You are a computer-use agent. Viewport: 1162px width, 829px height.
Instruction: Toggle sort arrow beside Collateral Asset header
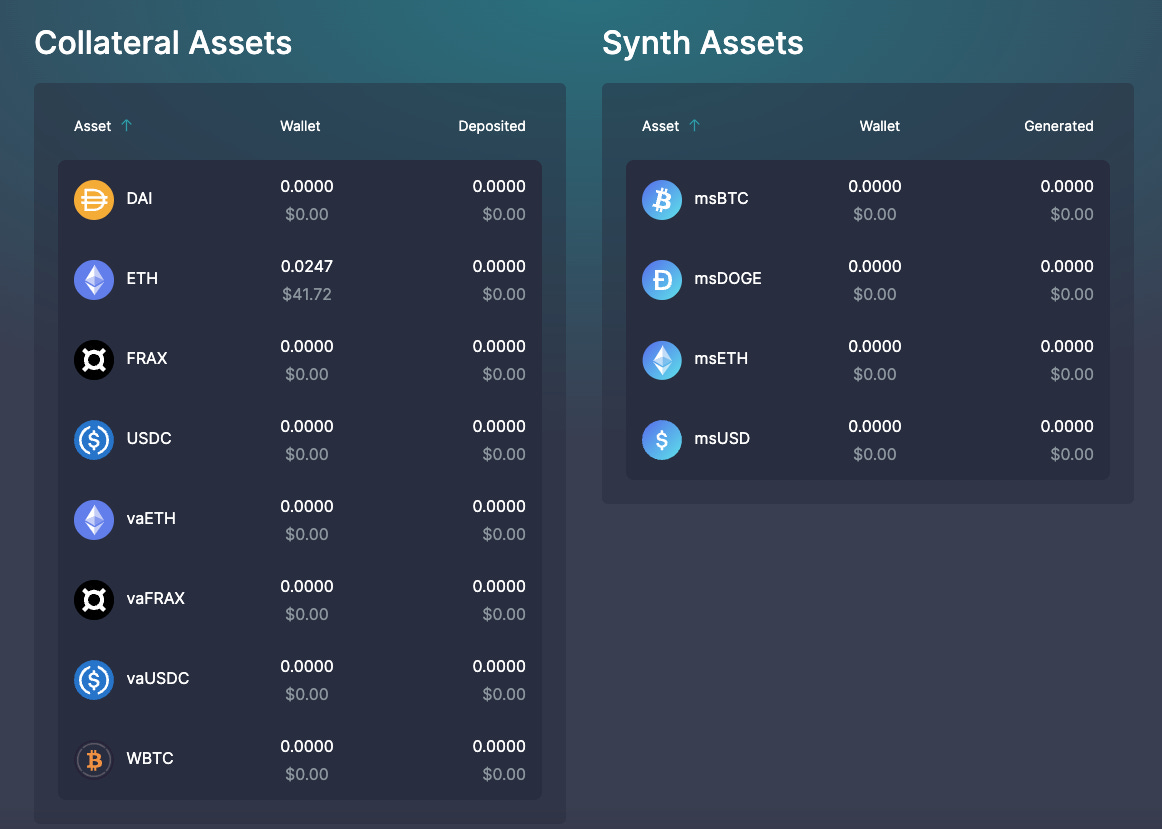click(x=127, y=125)
